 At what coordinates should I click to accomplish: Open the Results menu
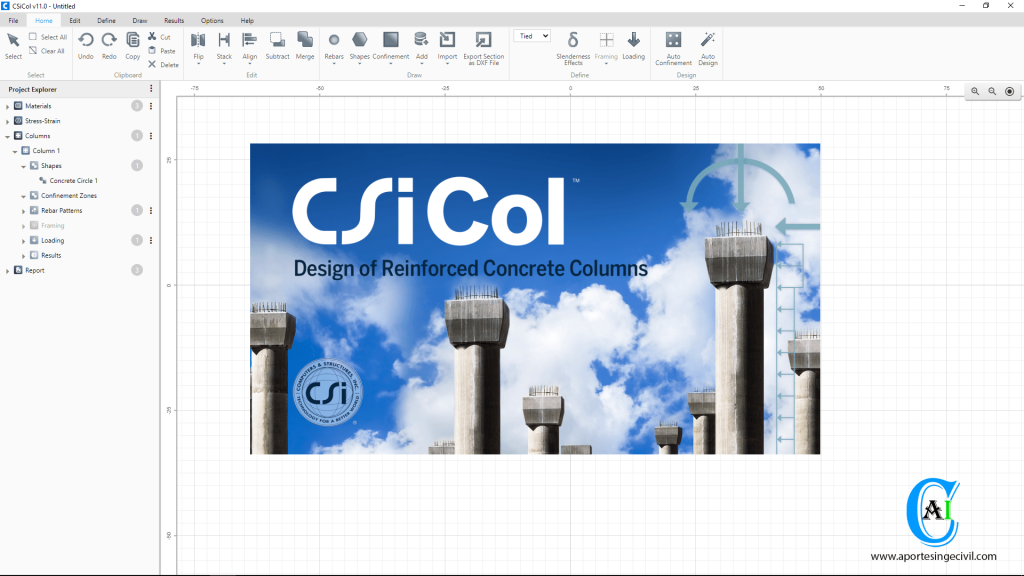[175, 19]
